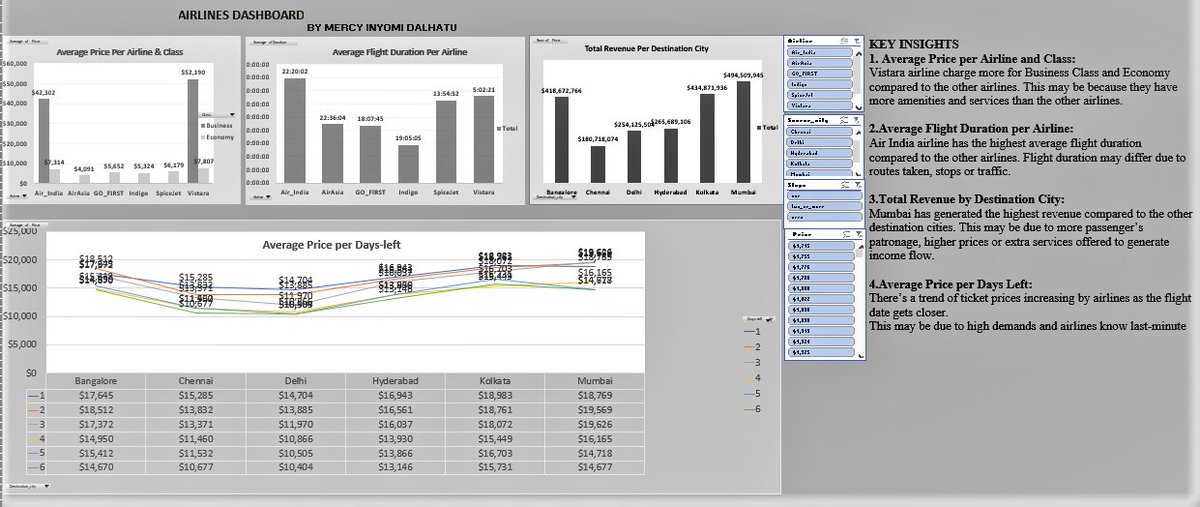
Task: Open the Days-left legend filter dropdown
Action: [758, 318]
